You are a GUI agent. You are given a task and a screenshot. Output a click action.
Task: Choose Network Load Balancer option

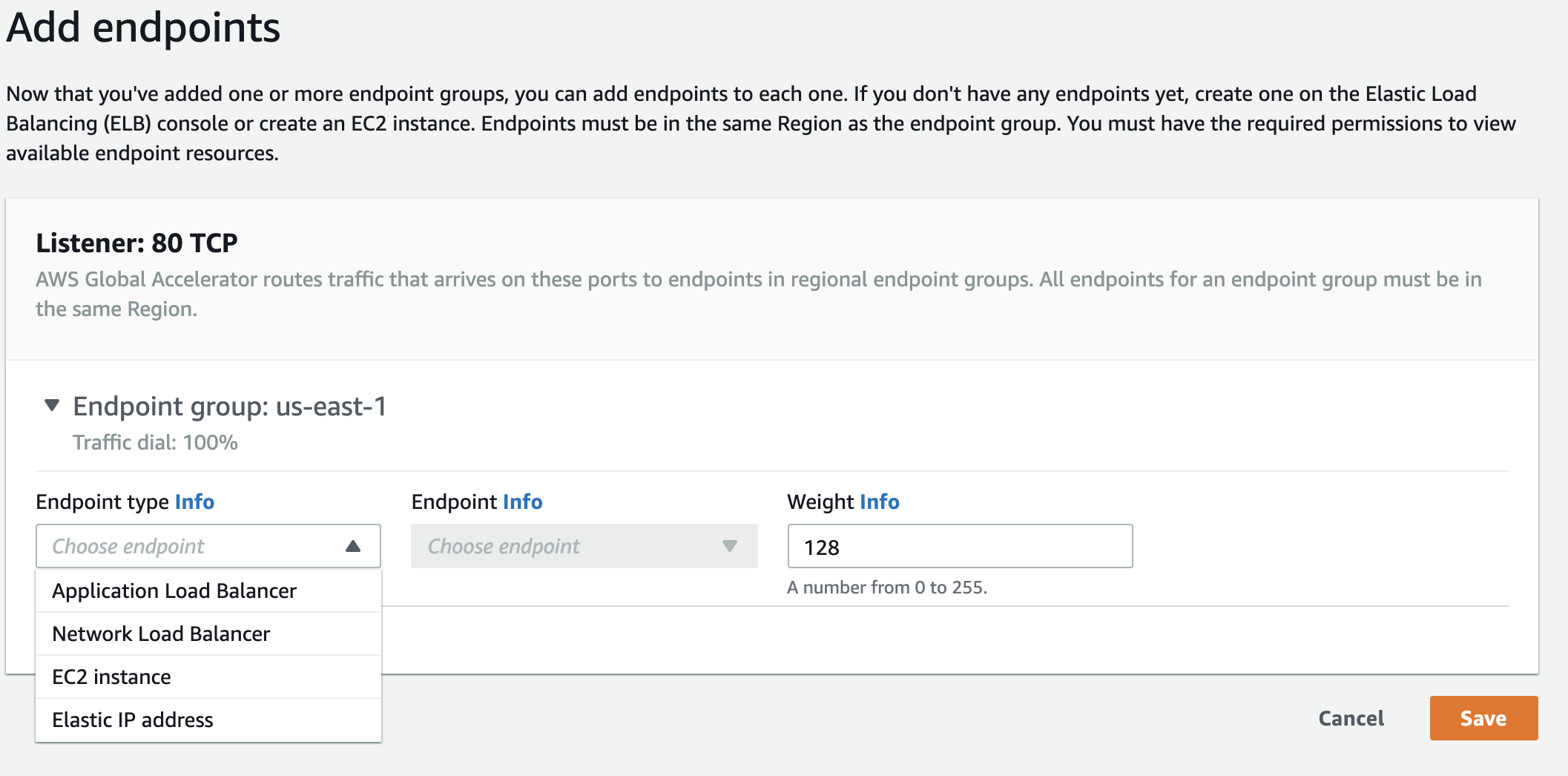[161, 634]
